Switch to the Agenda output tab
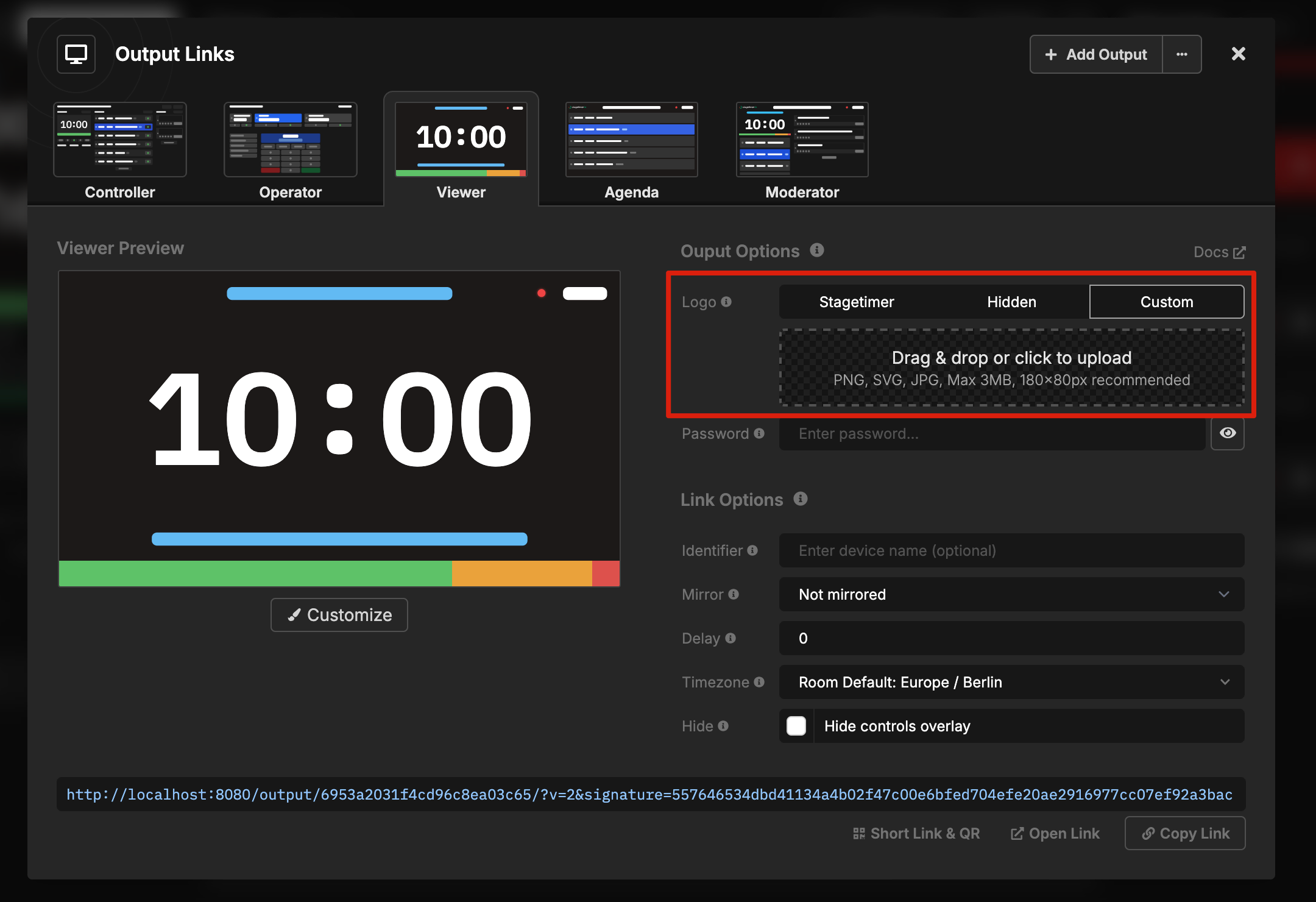The width and height of the screenshot is (1316, 902). point(631,149)
